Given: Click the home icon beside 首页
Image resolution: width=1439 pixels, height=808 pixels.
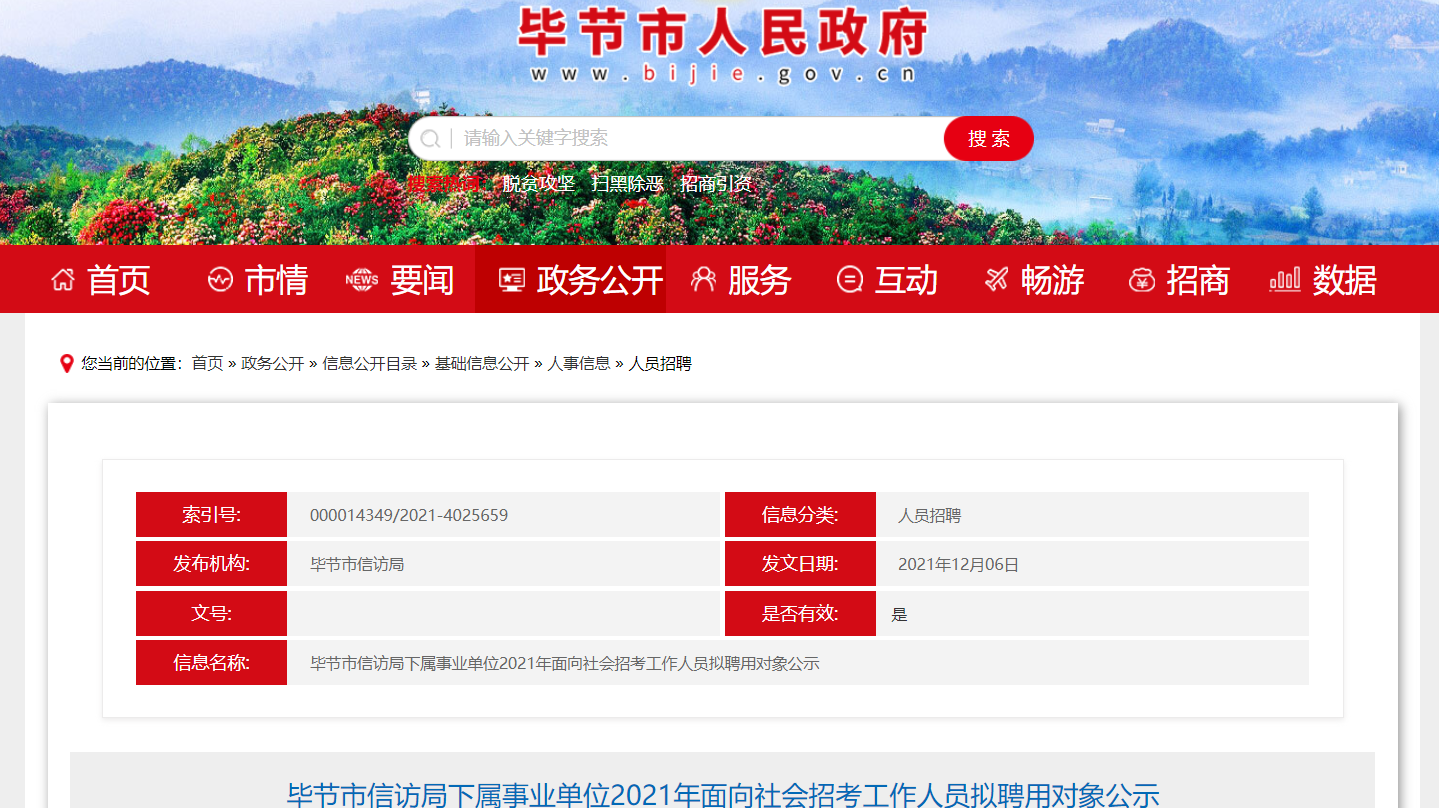Looking at the screenshot, I should (63, 280).
